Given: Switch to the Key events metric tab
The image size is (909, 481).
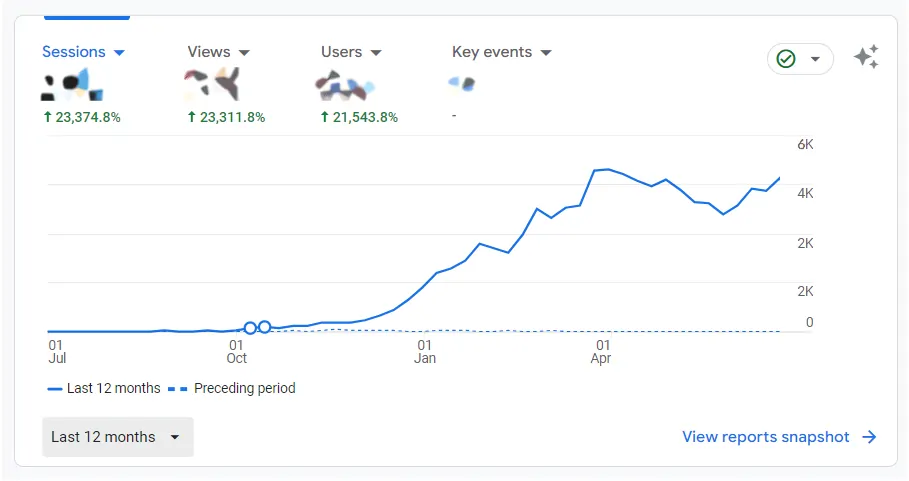Looking at the screenshot, I should tap(492, 52).
